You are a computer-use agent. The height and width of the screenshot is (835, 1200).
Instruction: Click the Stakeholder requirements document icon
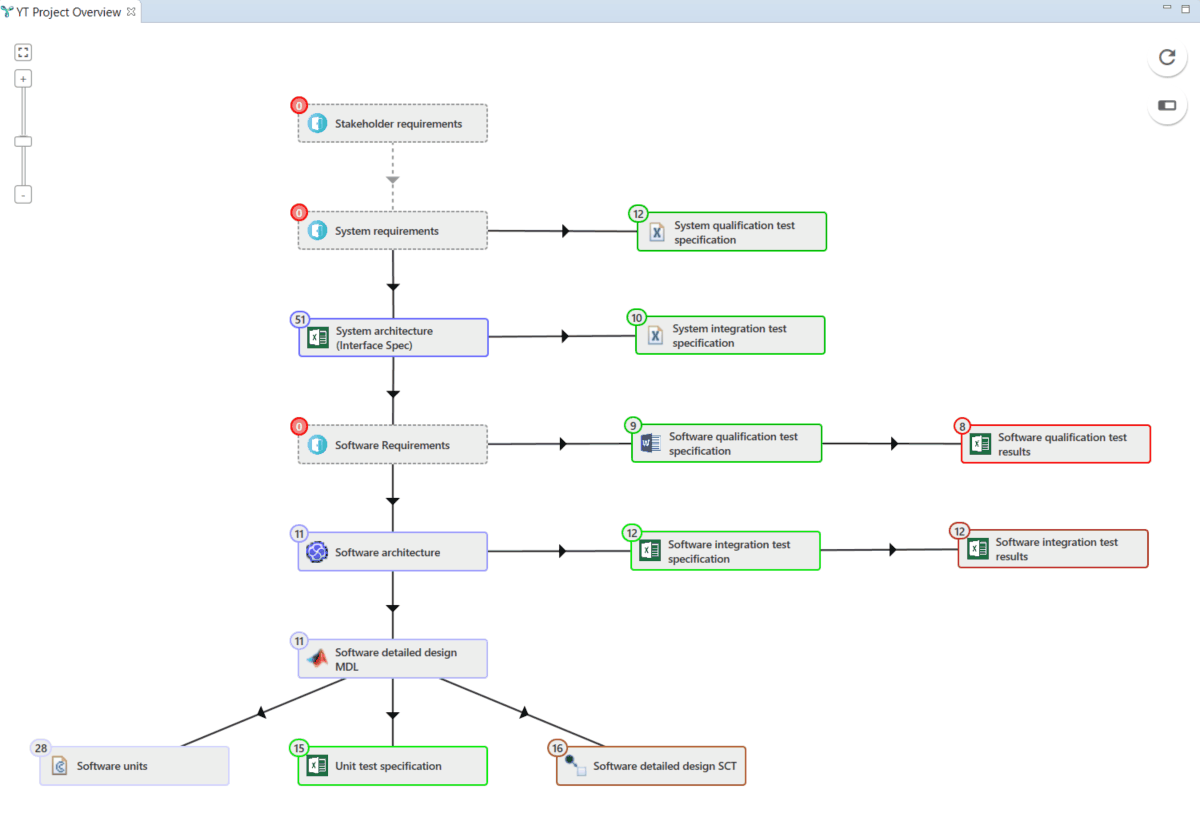316,122
